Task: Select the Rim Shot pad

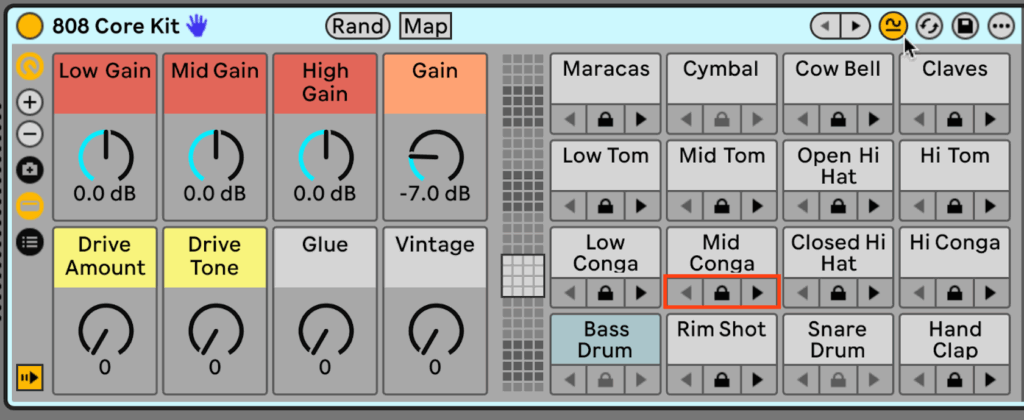Action: pyautogui.click(x=722, y=339)
